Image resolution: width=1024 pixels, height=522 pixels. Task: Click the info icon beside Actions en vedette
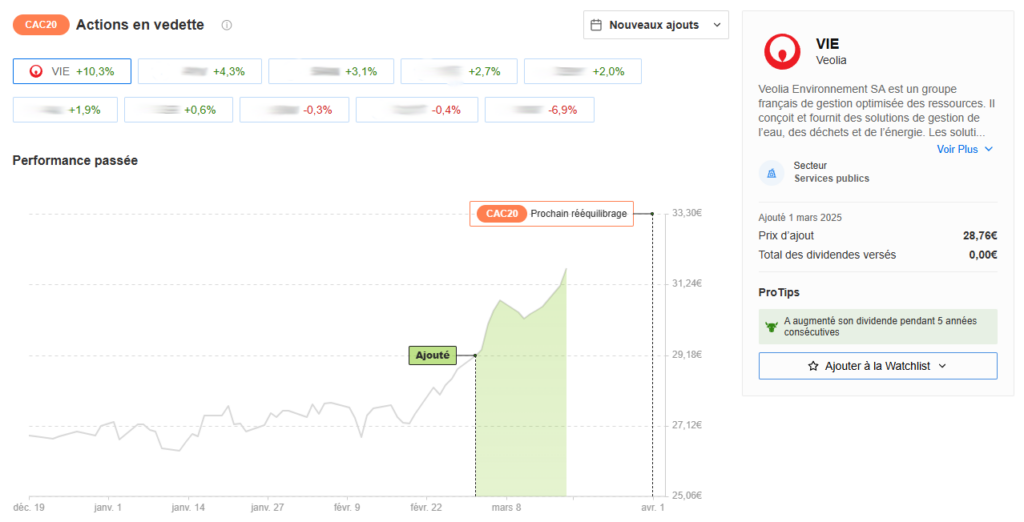227,25
